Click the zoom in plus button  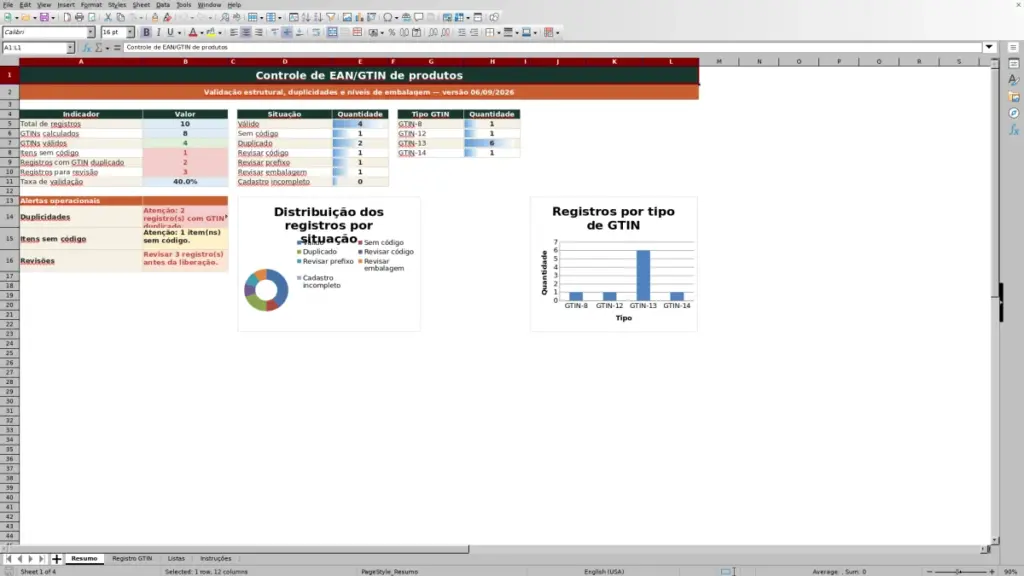991,571
